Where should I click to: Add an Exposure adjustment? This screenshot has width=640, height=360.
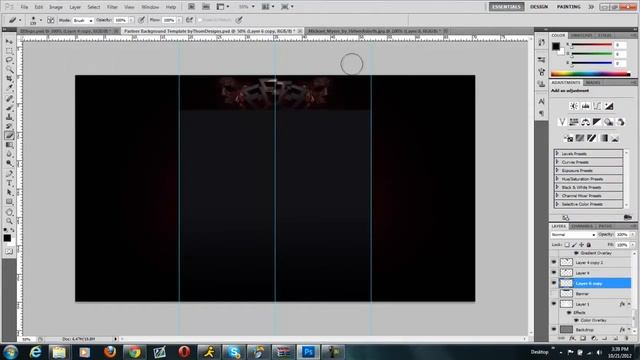click(609, 106)
